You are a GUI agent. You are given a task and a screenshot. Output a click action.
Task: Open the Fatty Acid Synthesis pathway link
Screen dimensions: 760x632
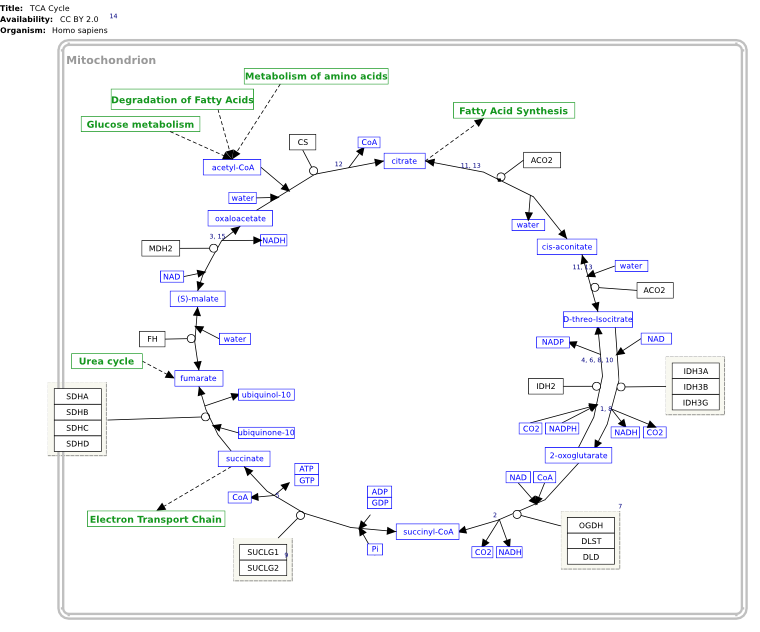(514, 111)
